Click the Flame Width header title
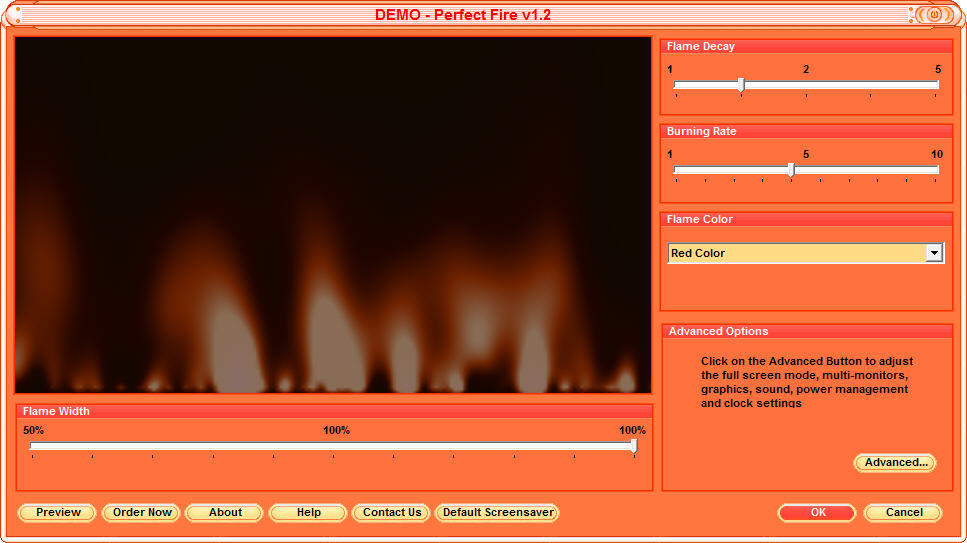The width and height of the screenshot is (967, 543). (x=56, y=411)
